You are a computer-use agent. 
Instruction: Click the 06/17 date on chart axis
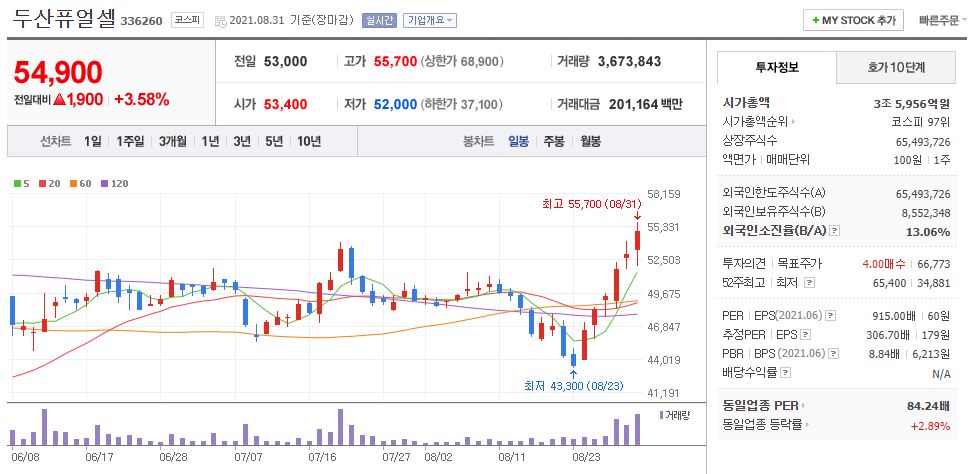100,457
